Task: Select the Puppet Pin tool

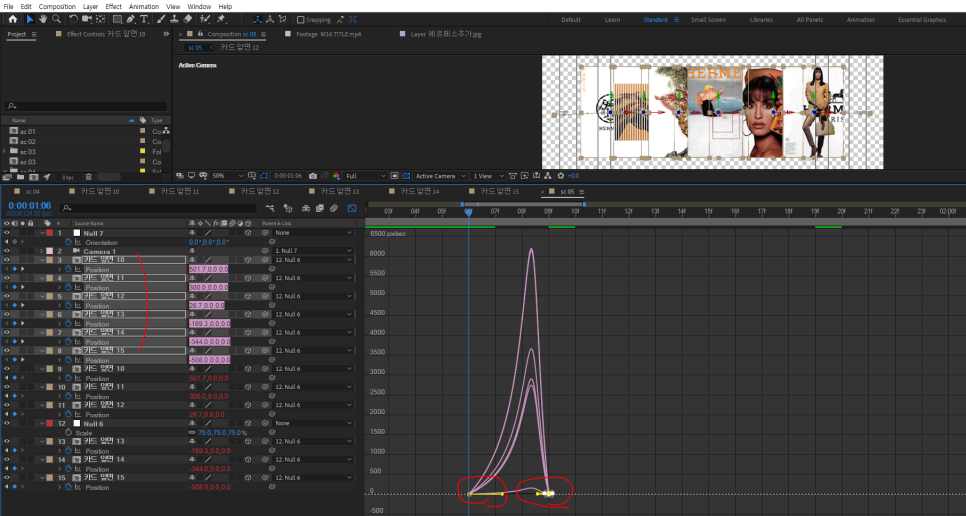Action: click(221, 19)
